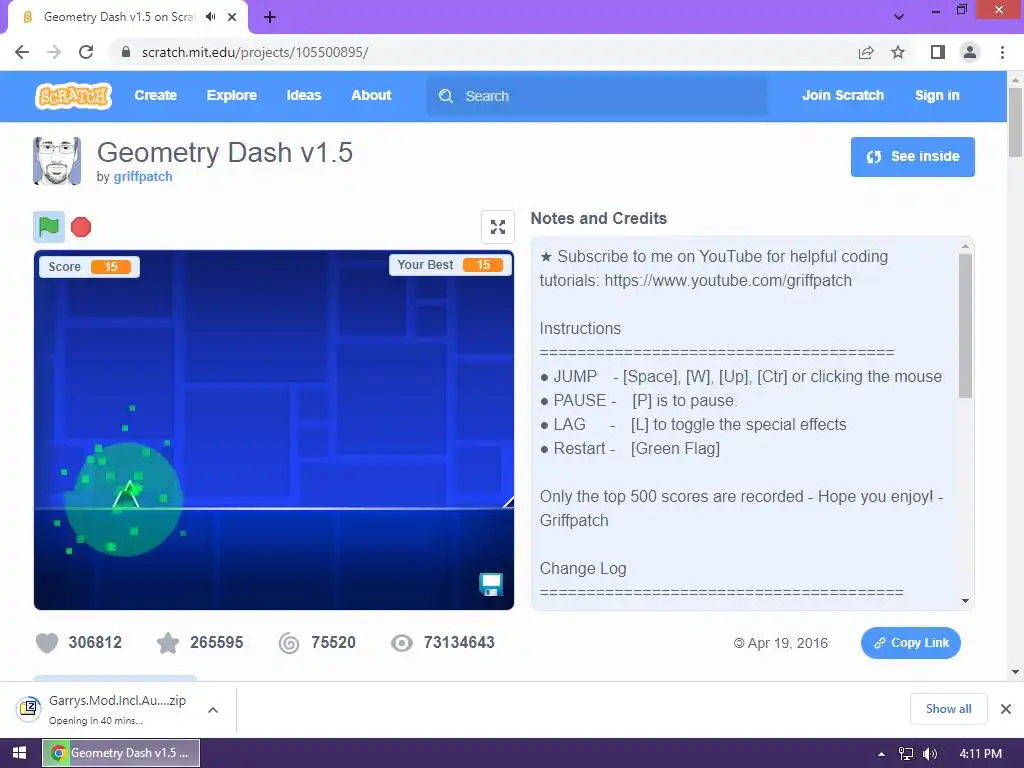This screenshot has height=768, width=1024.
Task: Click the Notes and Credits heading
Action: click(x=598, y=218)
